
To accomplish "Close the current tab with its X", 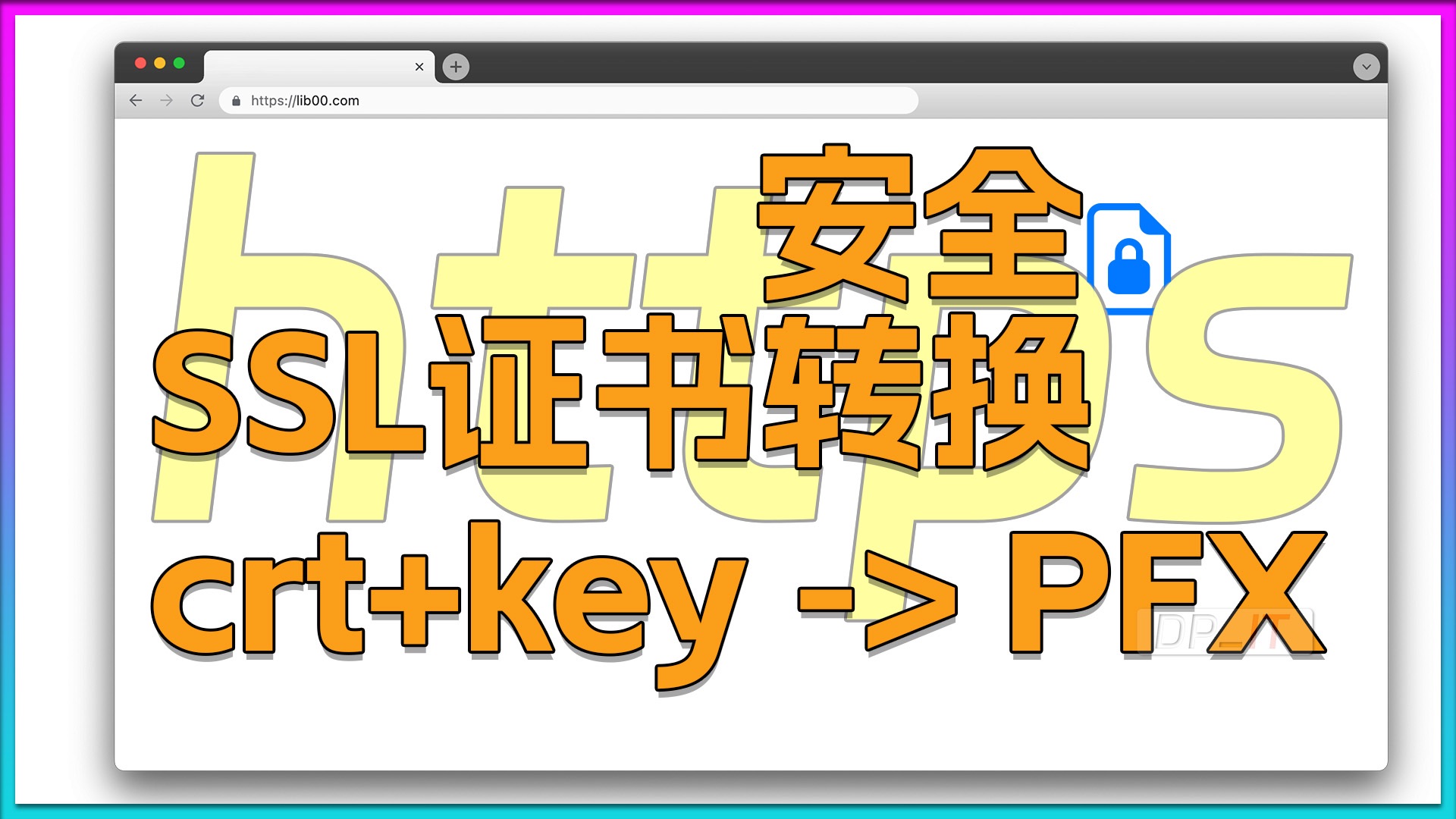I will [419, 67].
